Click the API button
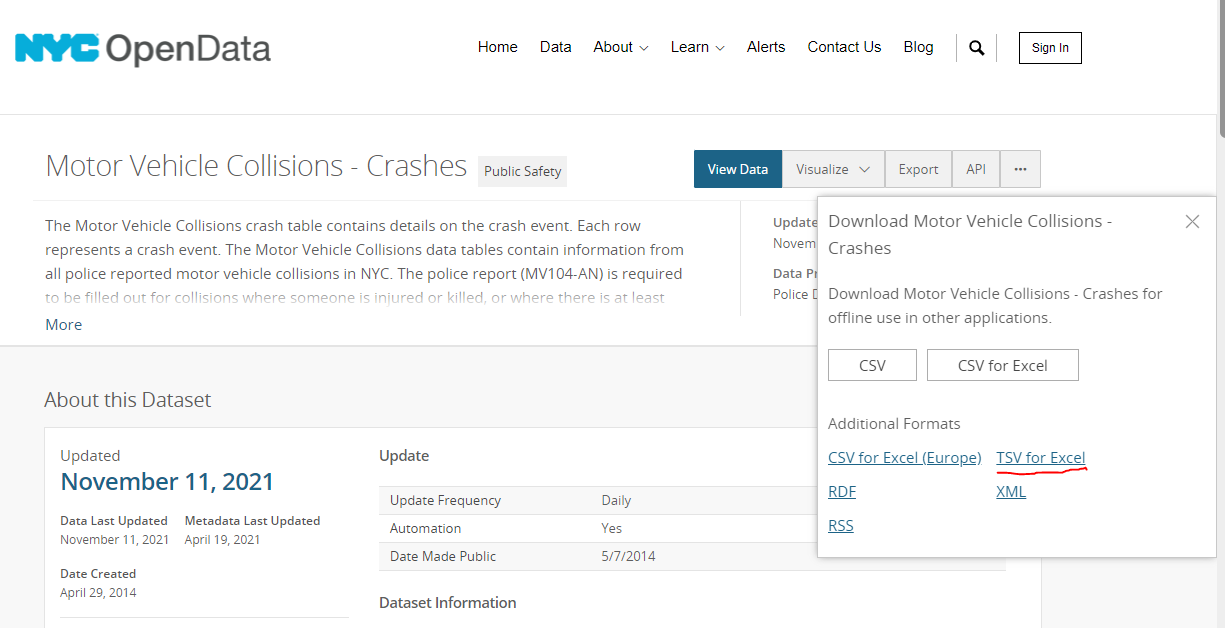 [x=976, y=169]
